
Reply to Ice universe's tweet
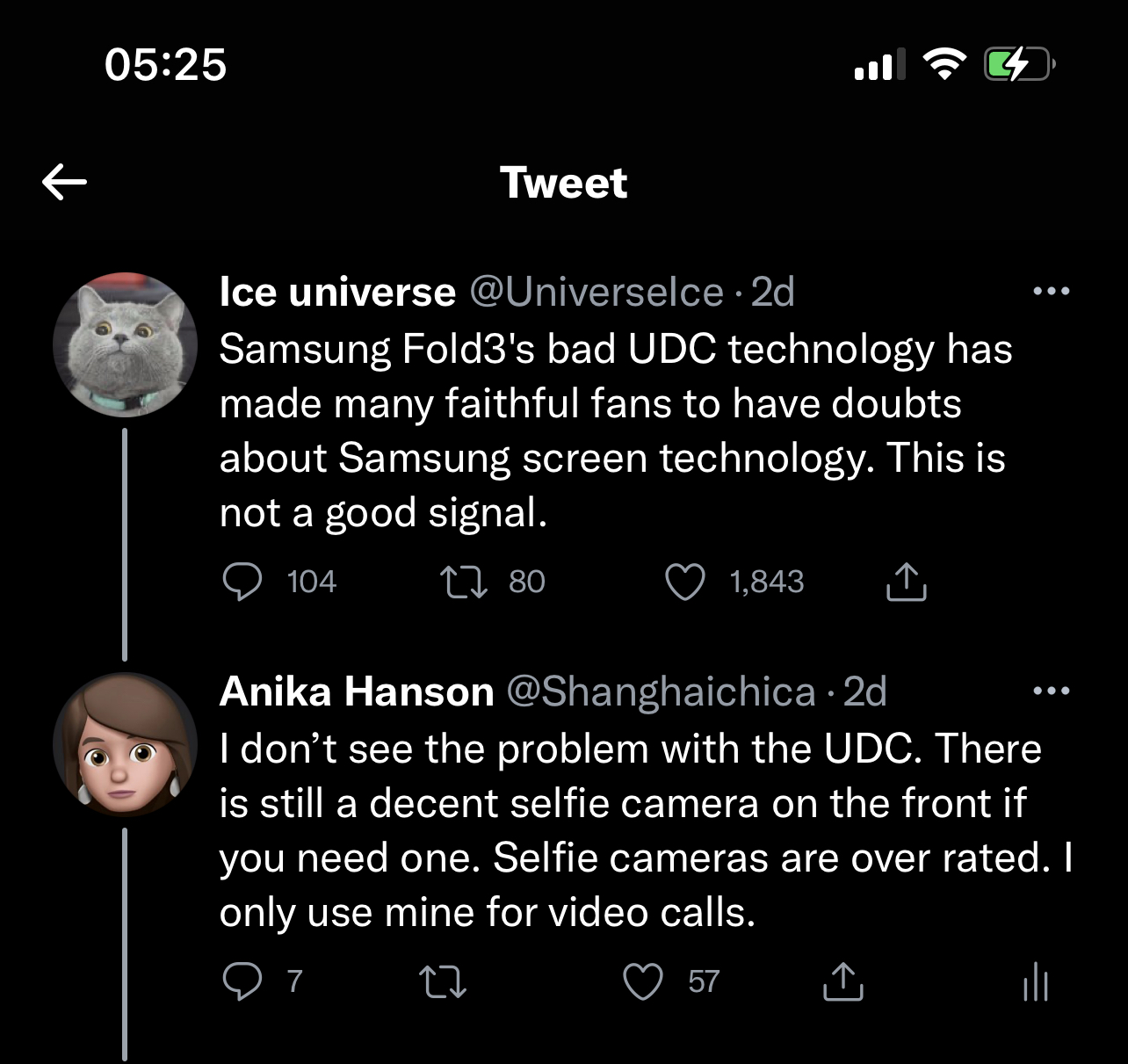coord(244,581)
